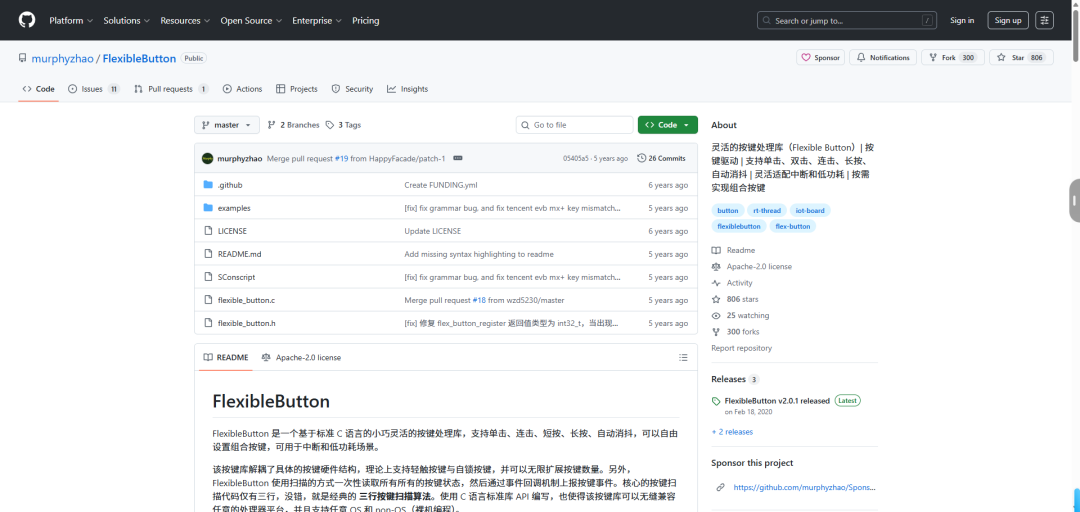Screen dimensions: 1080x512
Task: Expand the Resources menu
Action: [x=185, y=21]
